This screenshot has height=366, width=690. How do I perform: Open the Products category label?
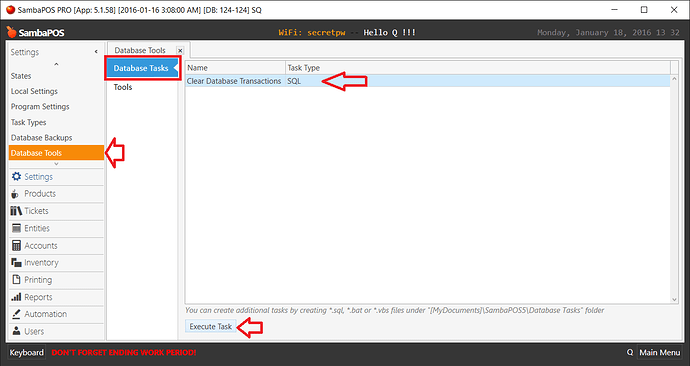(40, 194)
